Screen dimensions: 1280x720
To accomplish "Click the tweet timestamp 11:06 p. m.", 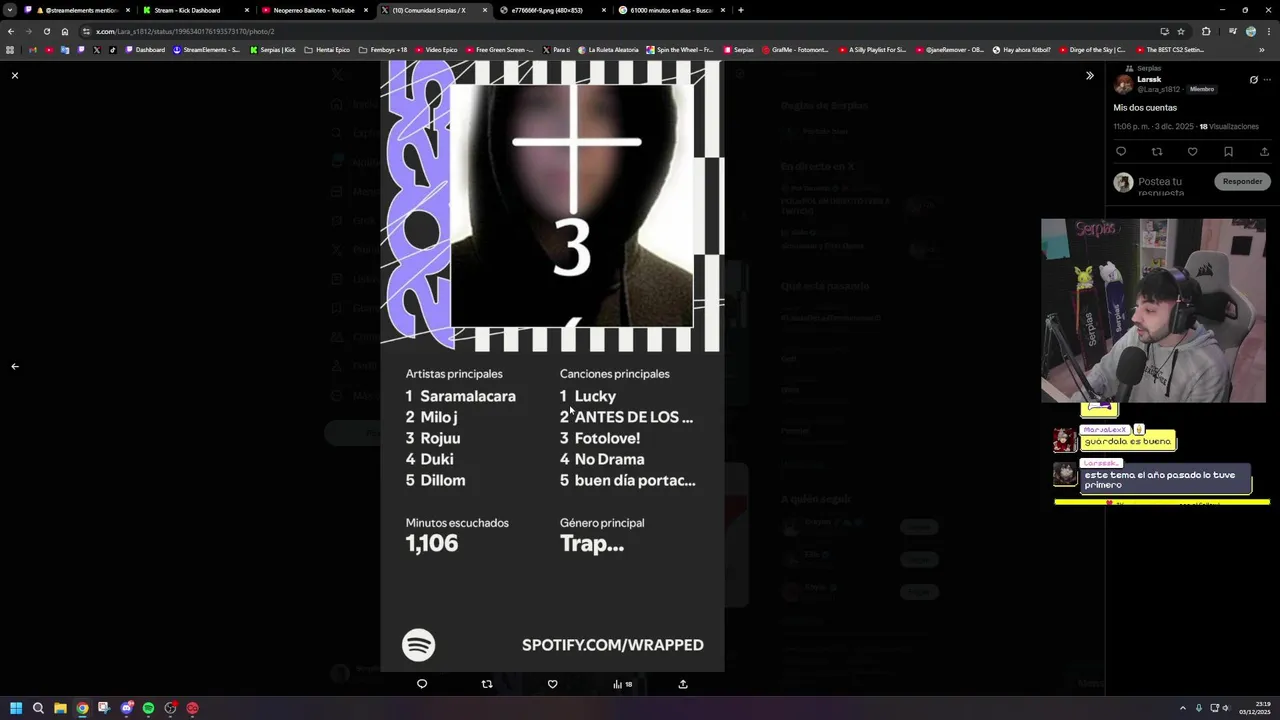I will point(1131,127).
